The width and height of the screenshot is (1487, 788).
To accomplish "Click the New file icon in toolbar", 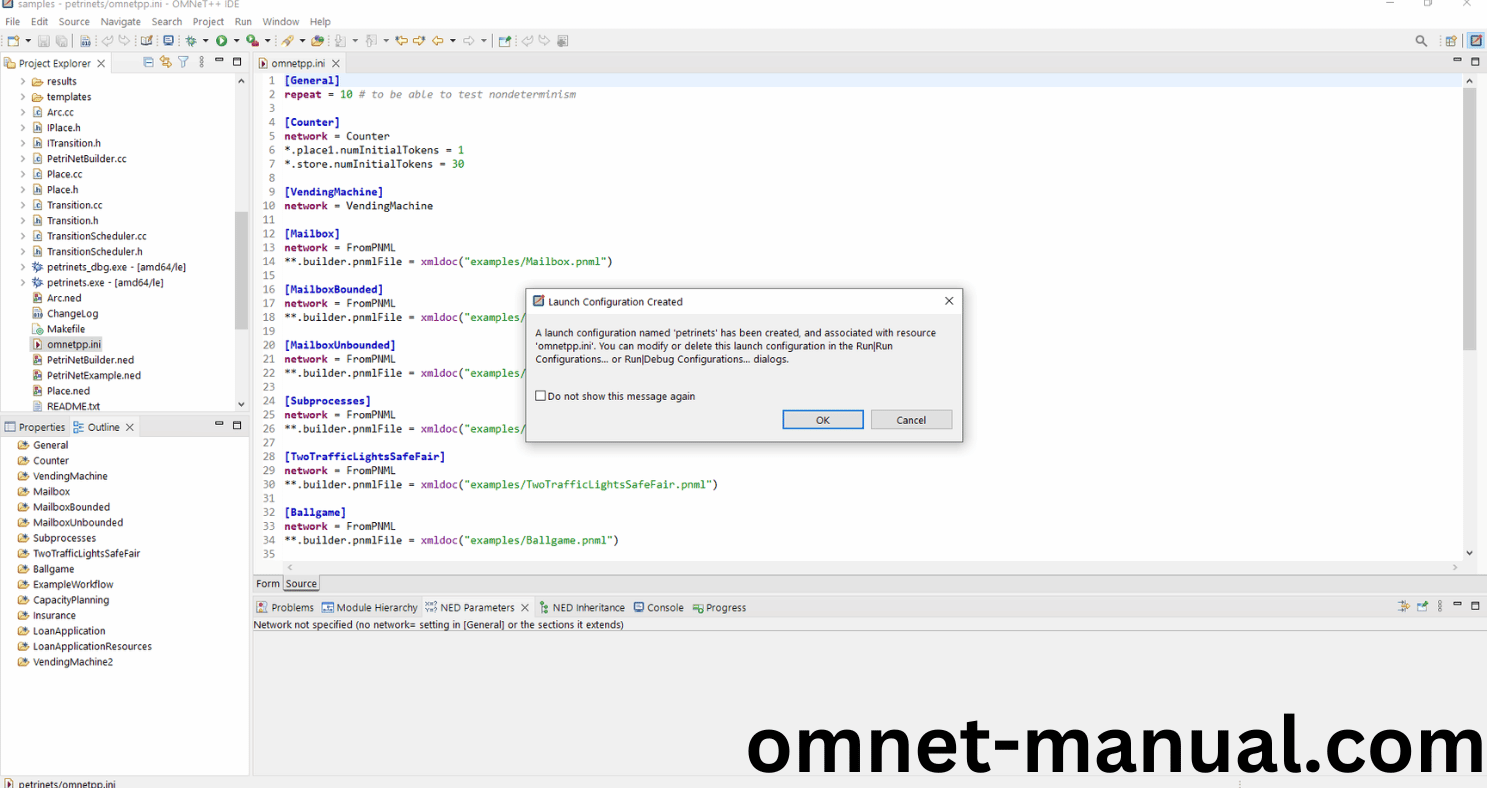I will click(13, 41).
